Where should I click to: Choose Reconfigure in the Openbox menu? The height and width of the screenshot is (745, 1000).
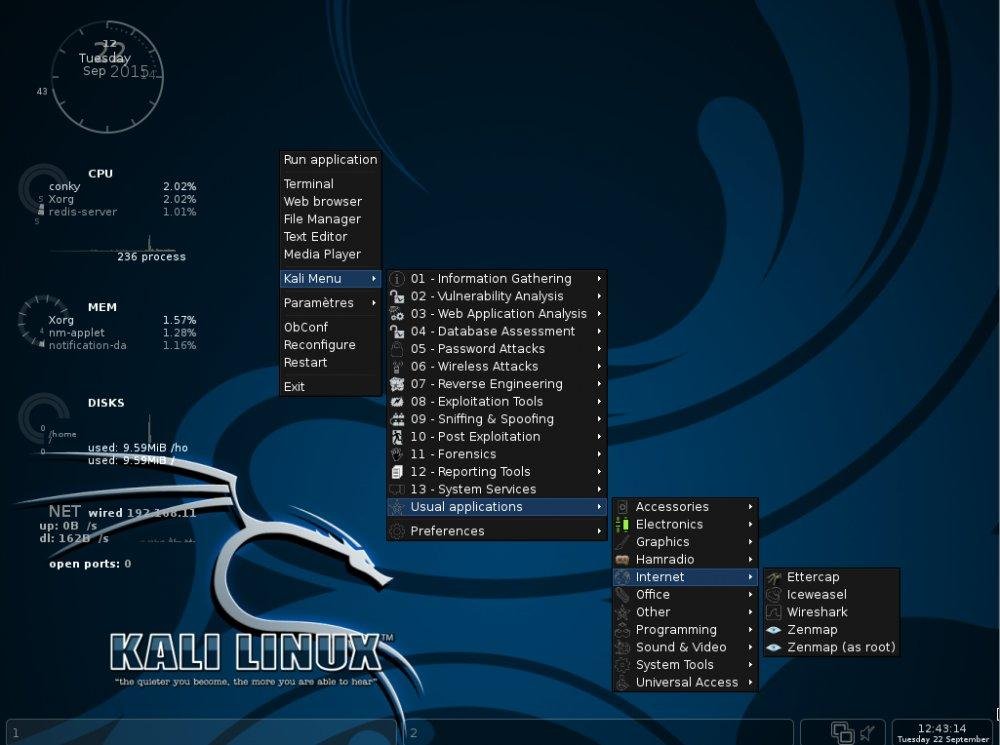tap(330, 345)
